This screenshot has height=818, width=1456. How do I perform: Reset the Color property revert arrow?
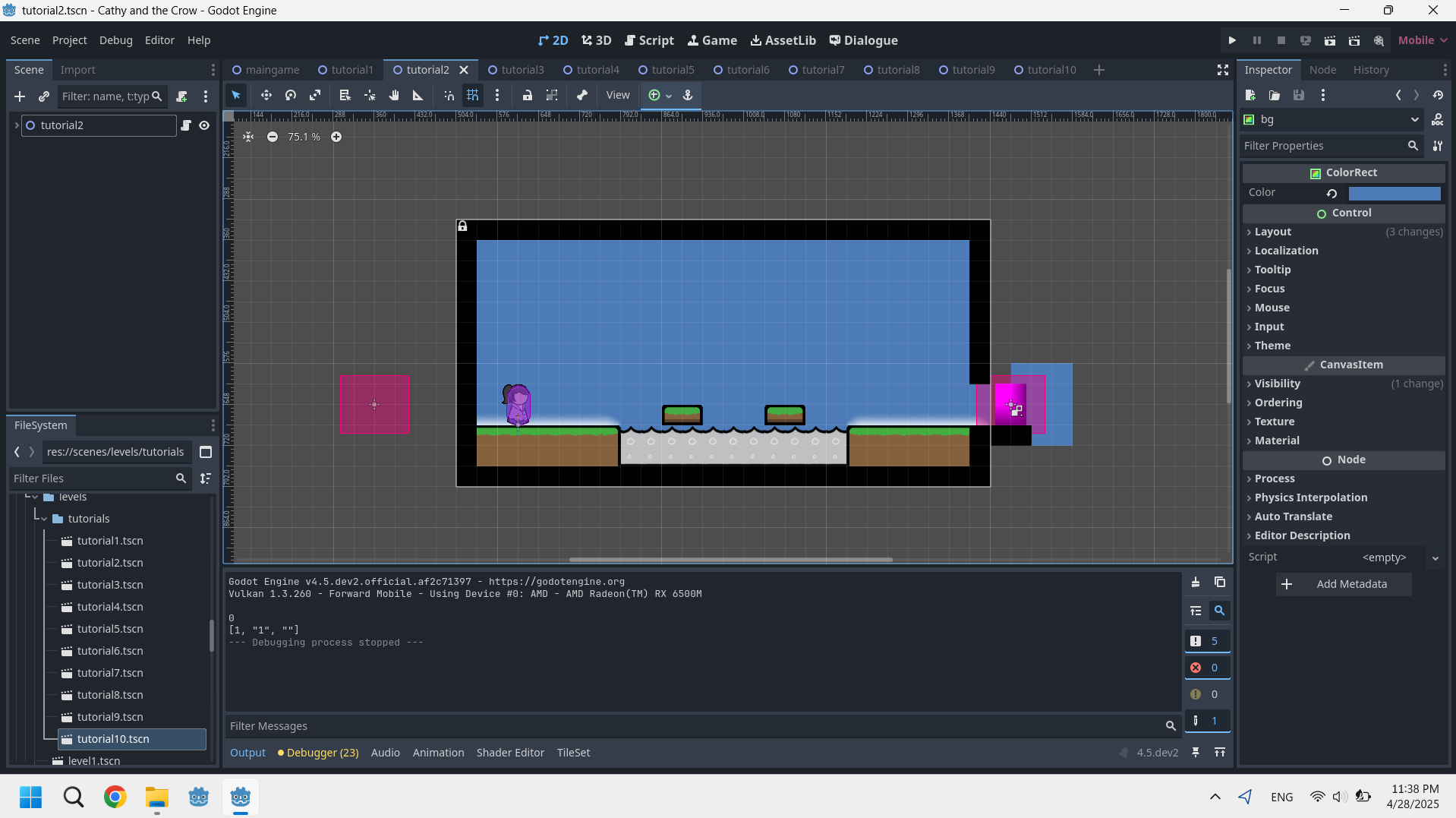tap(1332, 193)
